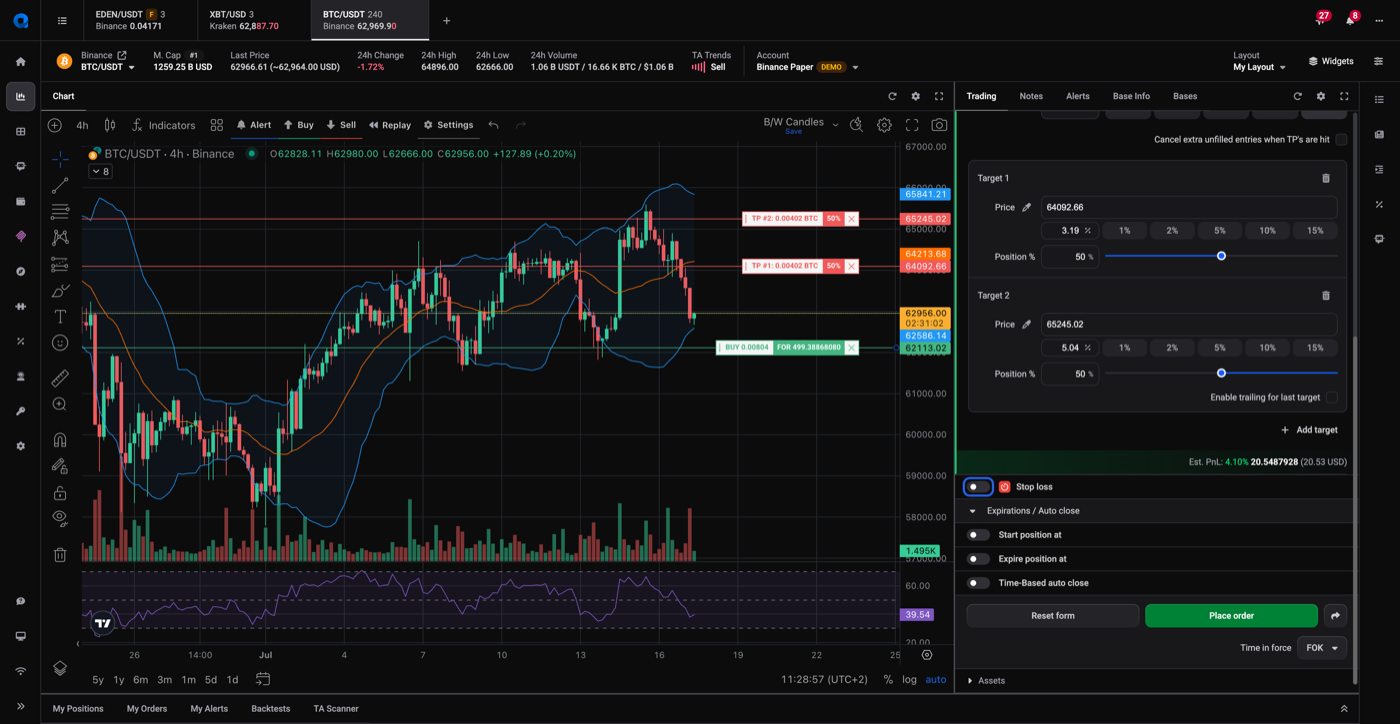Collapse Expirations / Auto close section
This screenshot has height=724, width=1400.
click(x=973, y=511)
